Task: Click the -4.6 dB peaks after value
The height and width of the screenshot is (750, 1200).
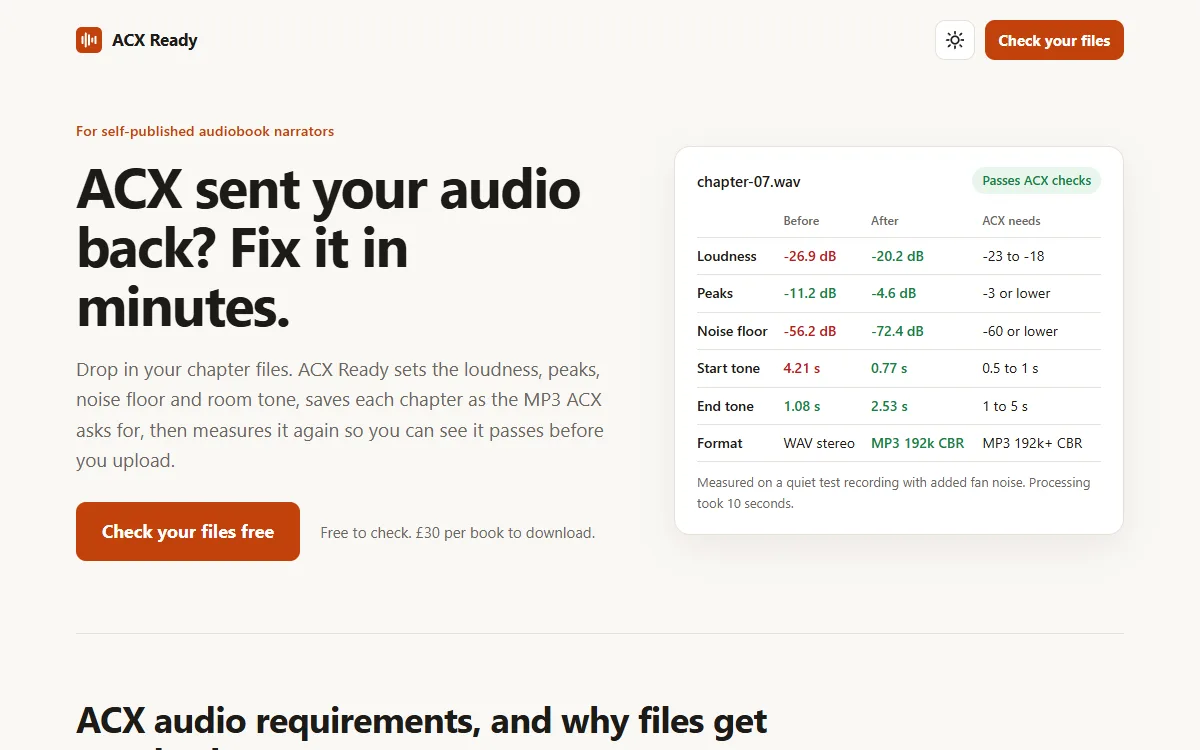Action: [893, 293]
